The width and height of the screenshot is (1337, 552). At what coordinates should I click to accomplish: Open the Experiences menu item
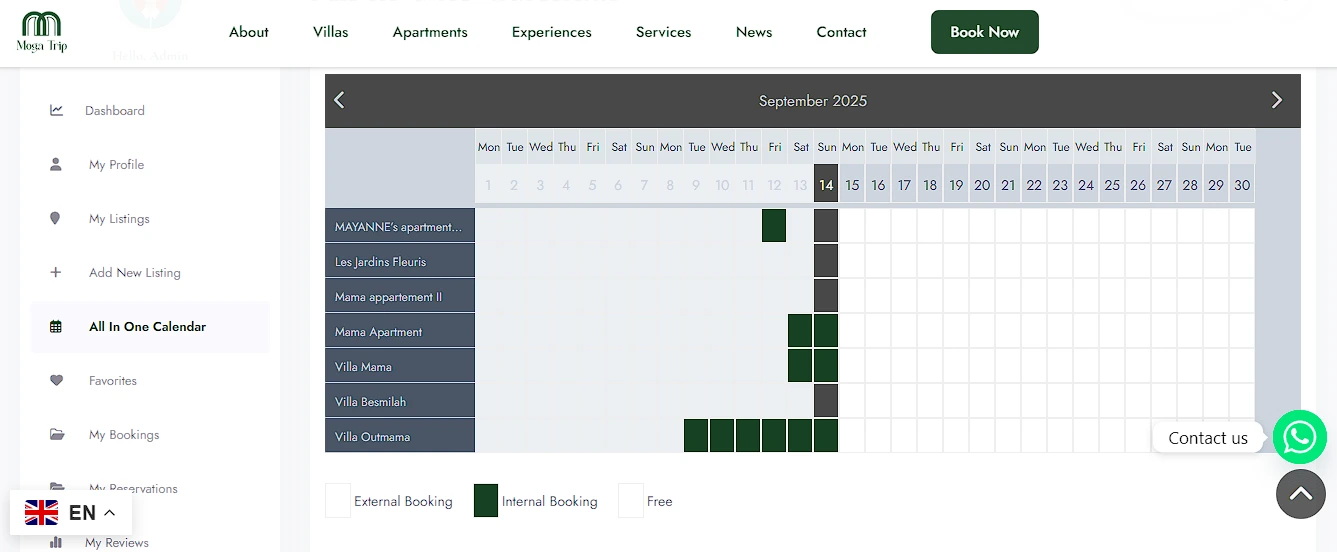tap(551, 32)
